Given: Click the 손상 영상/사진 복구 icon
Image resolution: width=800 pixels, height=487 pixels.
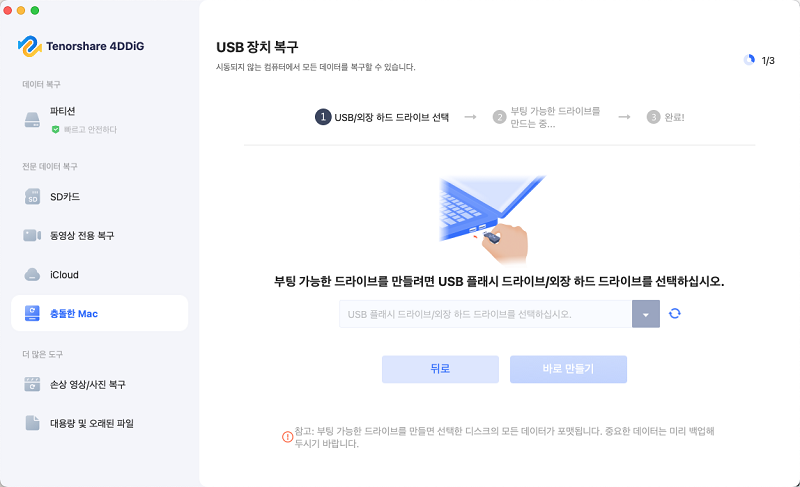Looking at the screenshot, I should 32,384.
